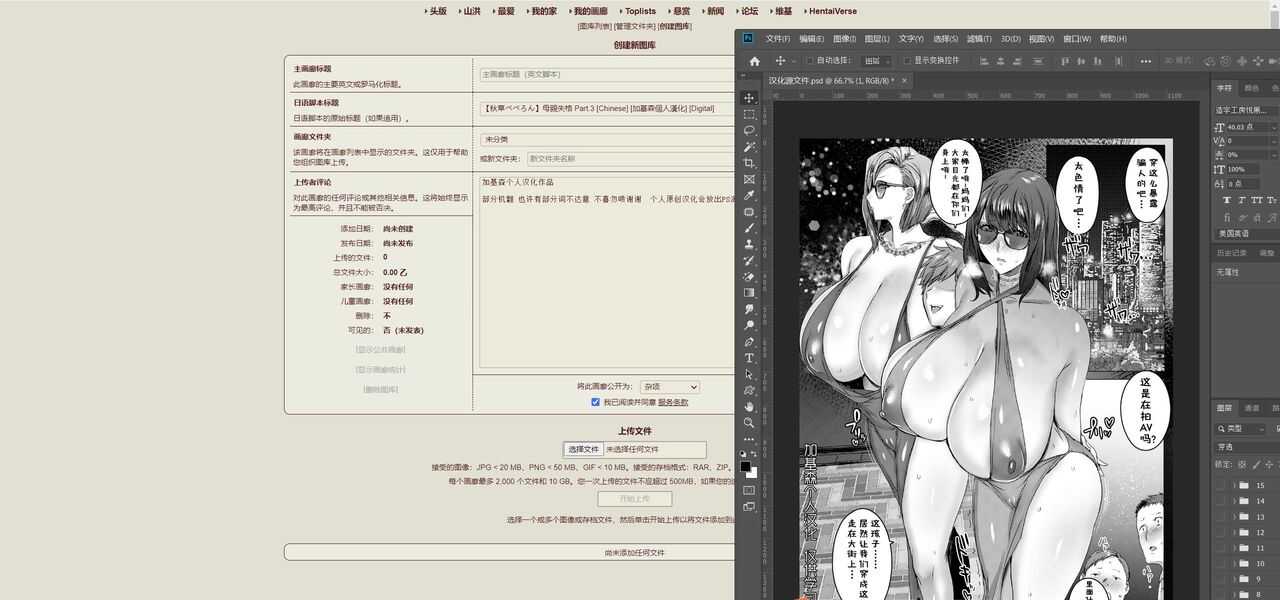The height and width of the screenshot is (600, 1280).
Task: Select the Lasso tool
Action: tap(749, 130)
